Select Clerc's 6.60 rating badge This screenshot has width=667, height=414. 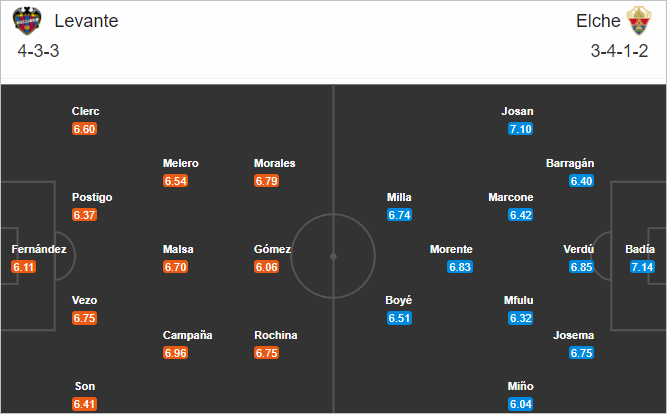point(84,129)
